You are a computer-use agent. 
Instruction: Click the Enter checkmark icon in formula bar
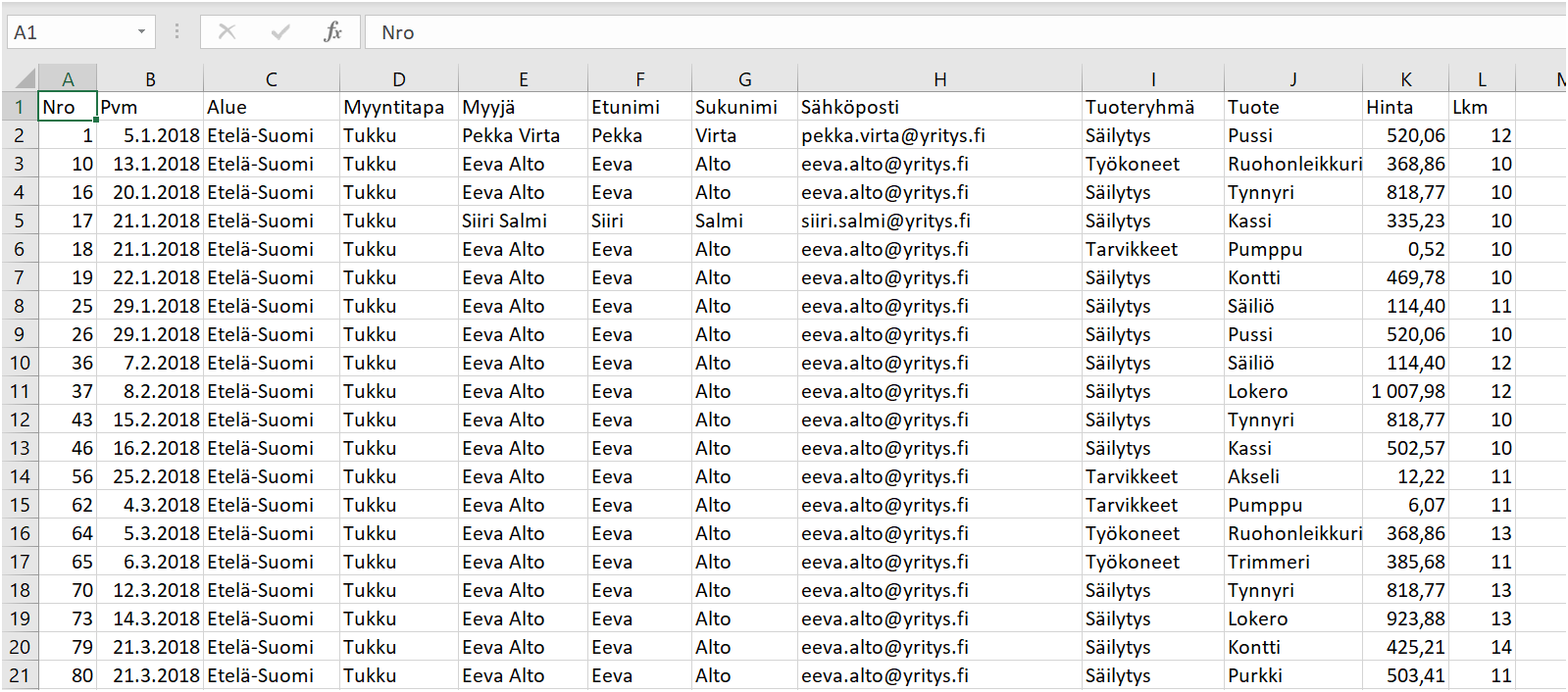coord(280,32)
